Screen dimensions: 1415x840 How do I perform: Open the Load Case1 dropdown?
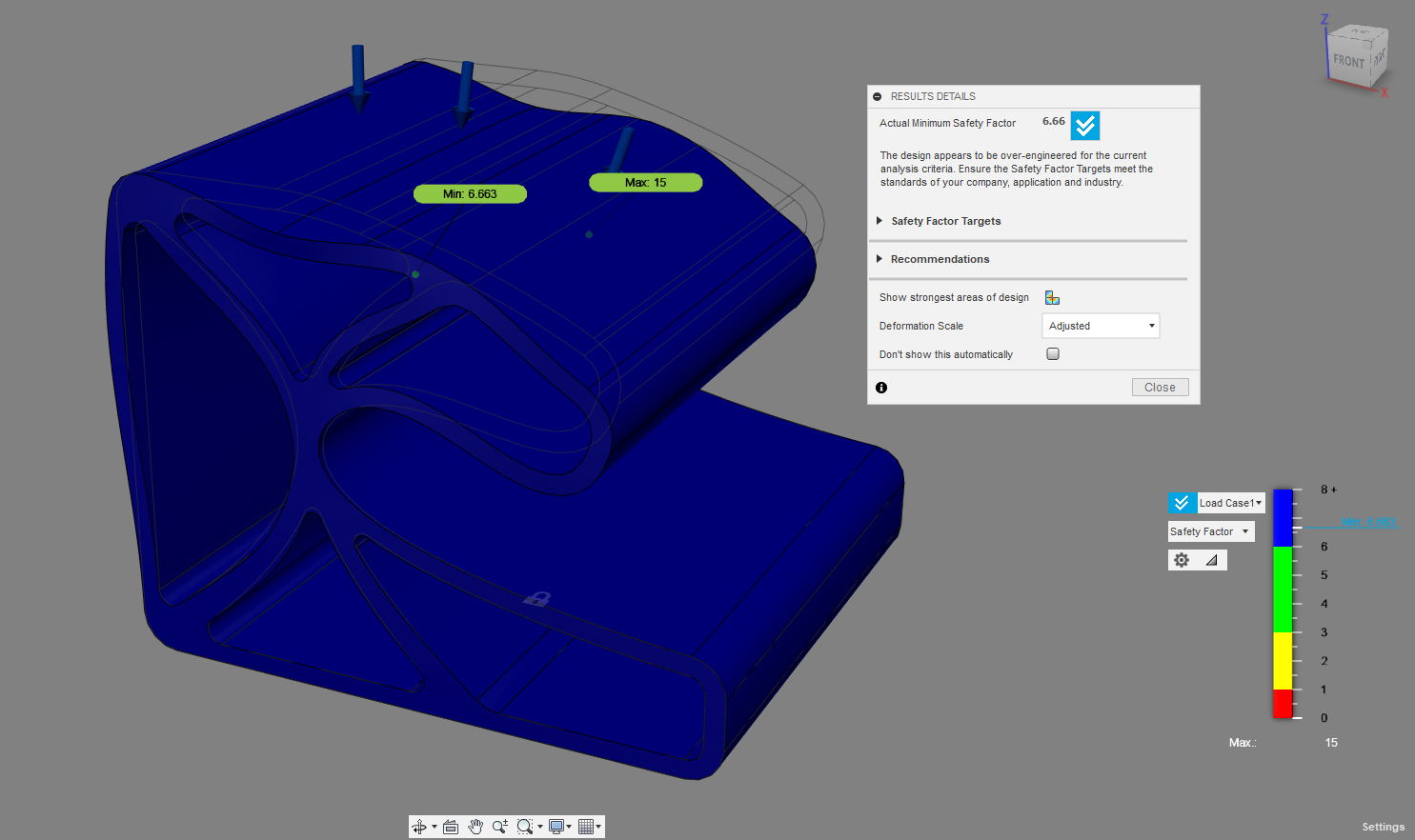click(1231, 503)
